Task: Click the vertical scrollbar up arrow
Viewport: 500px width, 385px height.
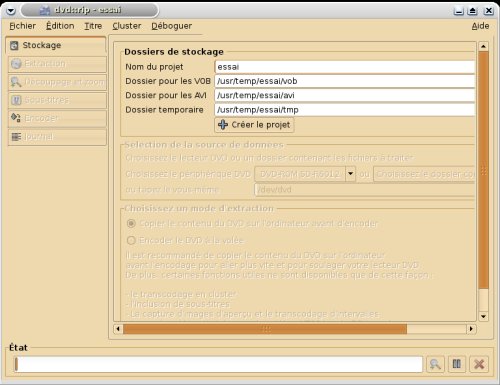Action: [x=483, y=46]
